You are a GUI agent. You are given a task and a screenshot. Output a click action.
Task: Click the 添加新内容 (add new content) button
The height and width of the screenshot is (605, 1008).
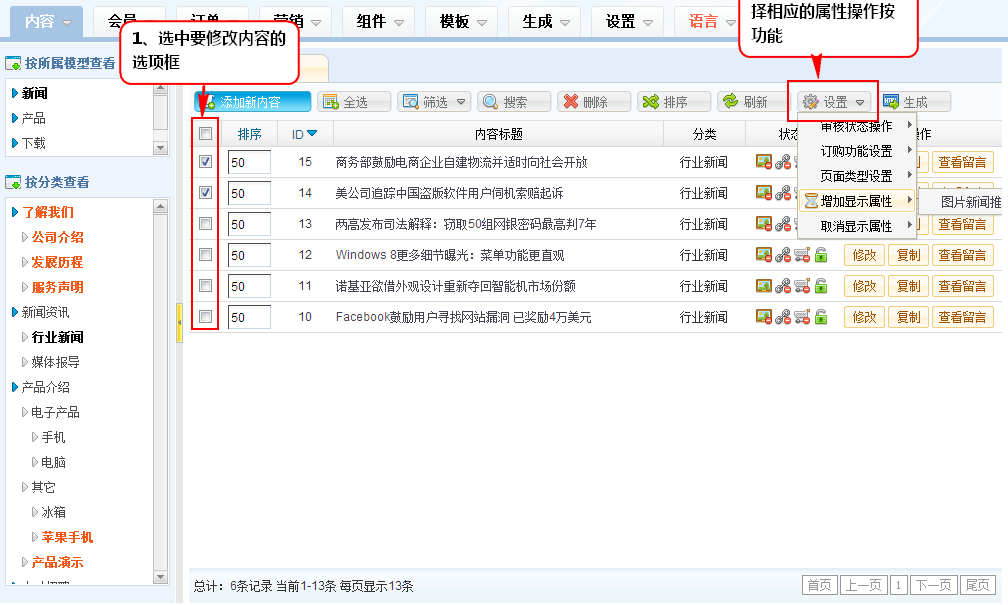pos(239,102)
